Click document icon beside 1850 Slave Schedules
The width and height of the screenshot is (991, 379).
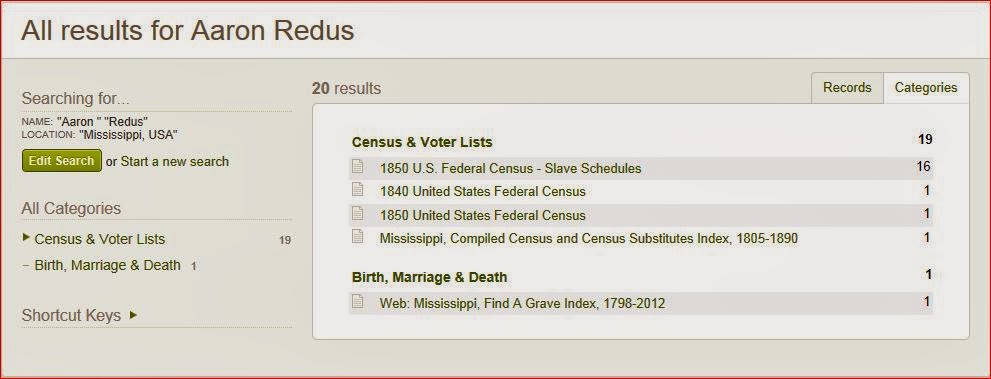point(358,167)
